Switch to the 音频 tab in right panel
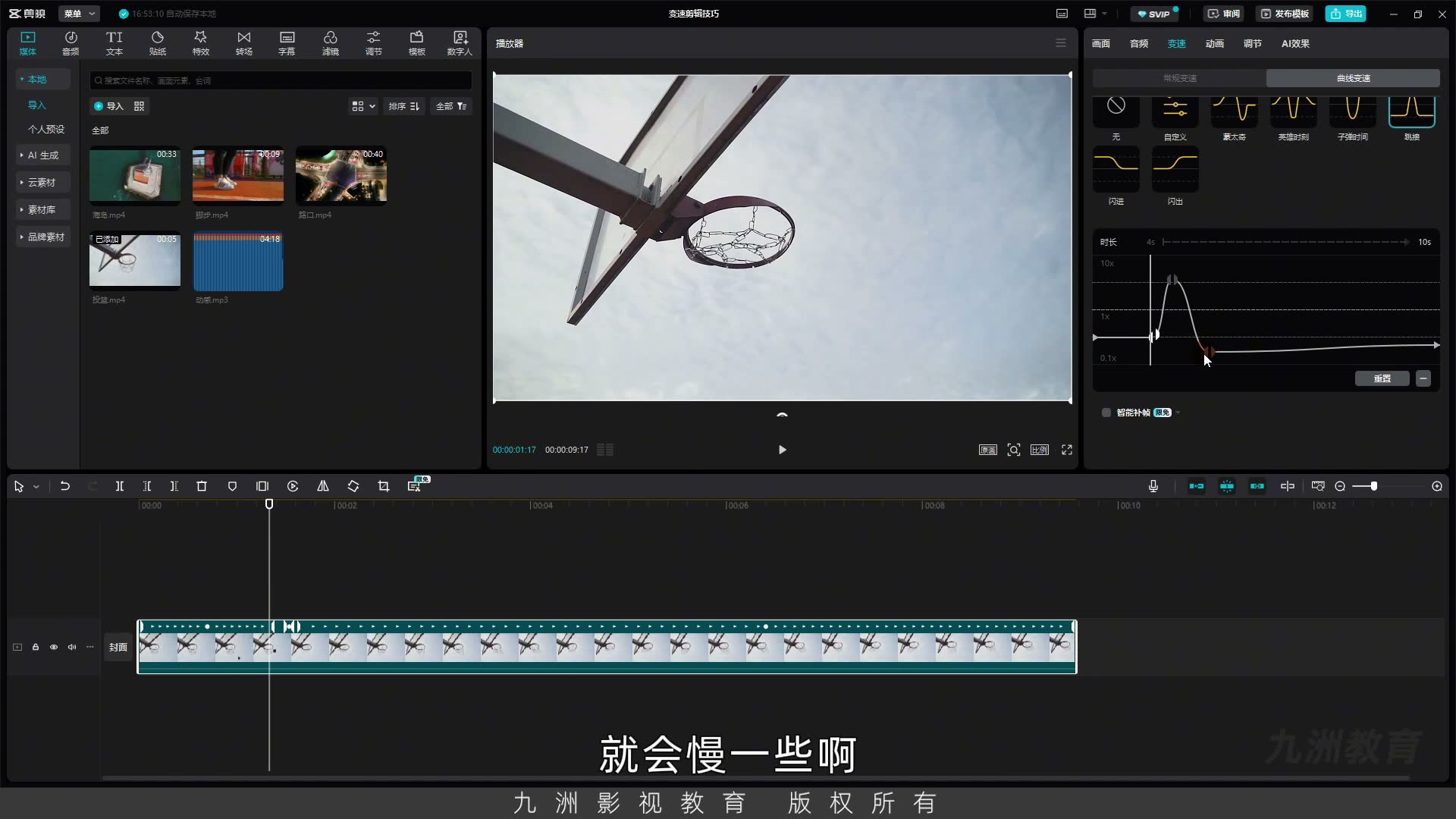This screenshot has width=1456, height=819. 1139,44
